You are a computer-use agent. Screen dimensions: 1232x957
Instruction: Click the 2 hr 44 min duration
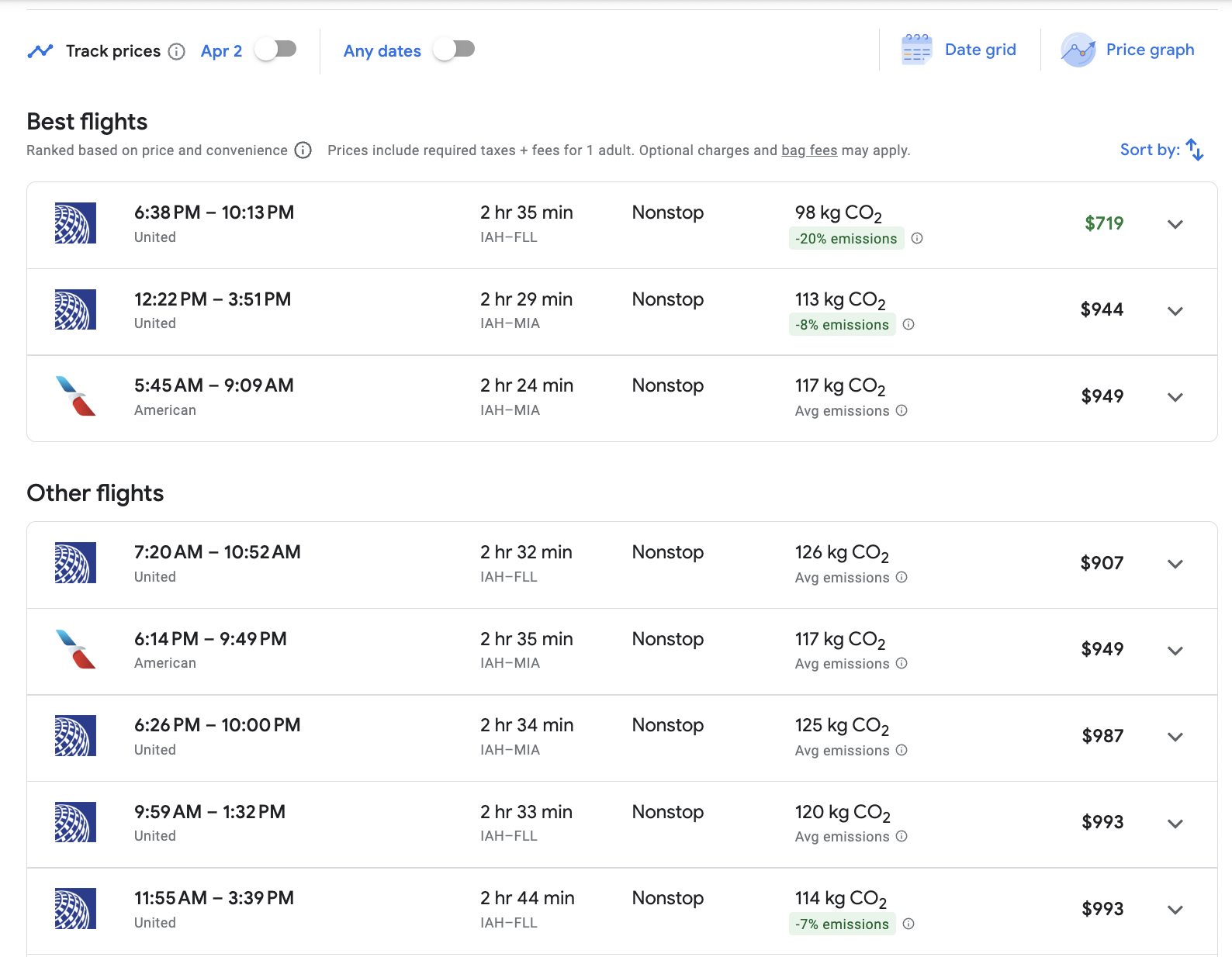tap(527, 898)
